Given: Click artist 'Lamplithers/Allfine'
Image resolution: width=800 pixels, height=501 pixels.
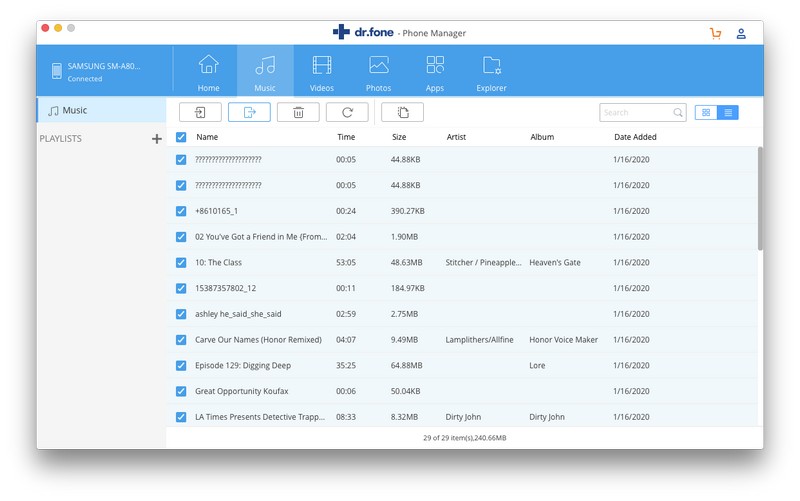Looking at the screenshot, I should 479,340.
